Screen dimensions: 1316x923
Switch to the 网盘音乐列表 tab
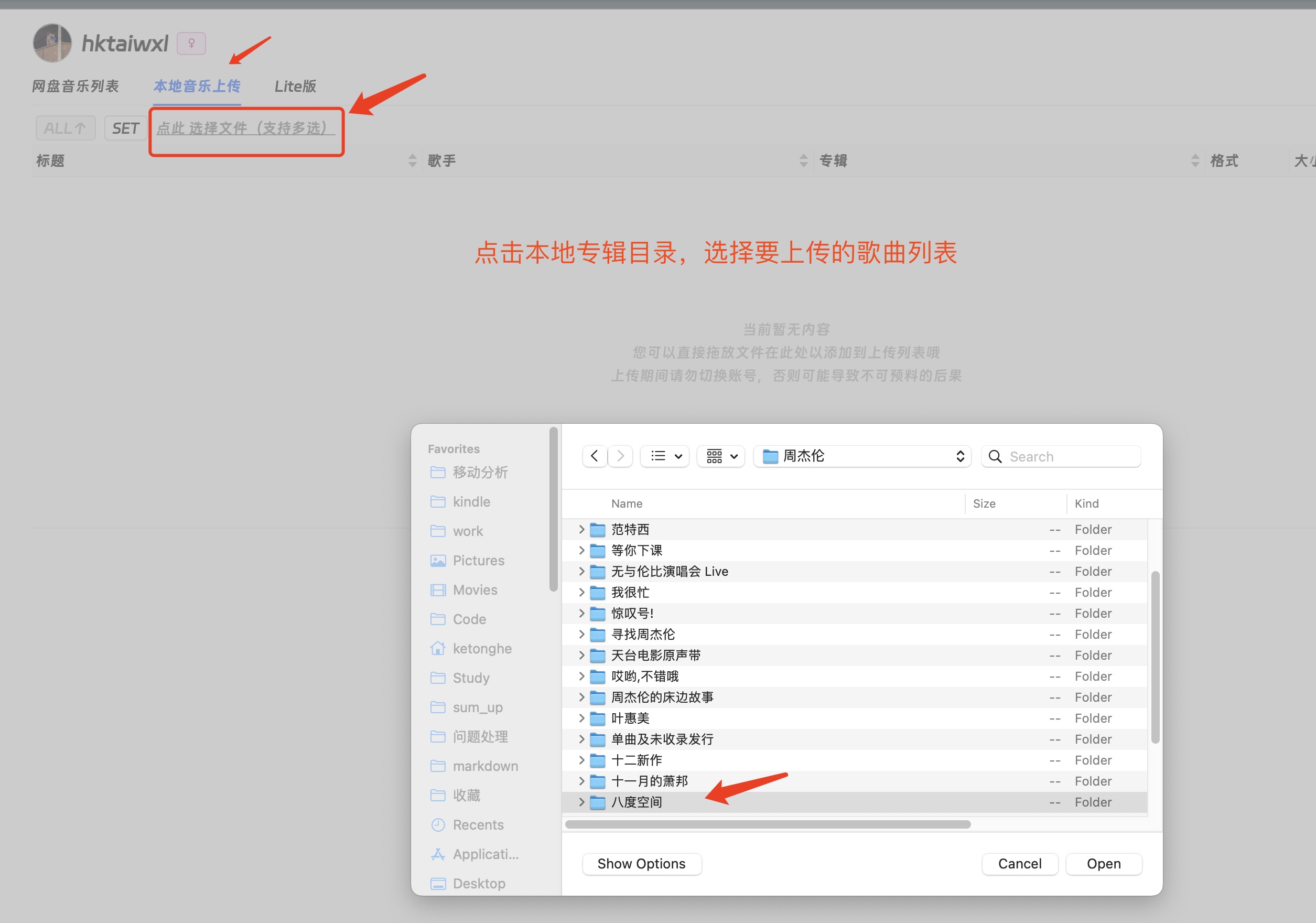coord(76,86)
